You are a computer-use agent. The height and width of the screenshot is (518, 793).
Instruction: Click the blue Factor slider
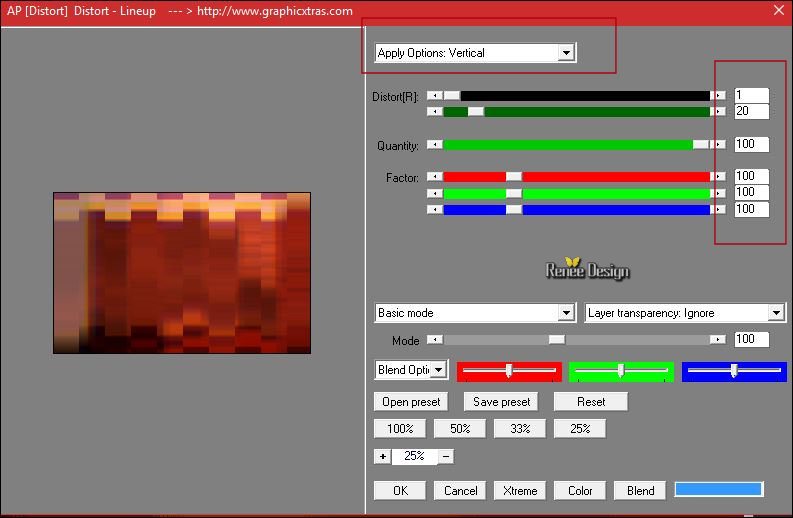(x=577, y=209)
